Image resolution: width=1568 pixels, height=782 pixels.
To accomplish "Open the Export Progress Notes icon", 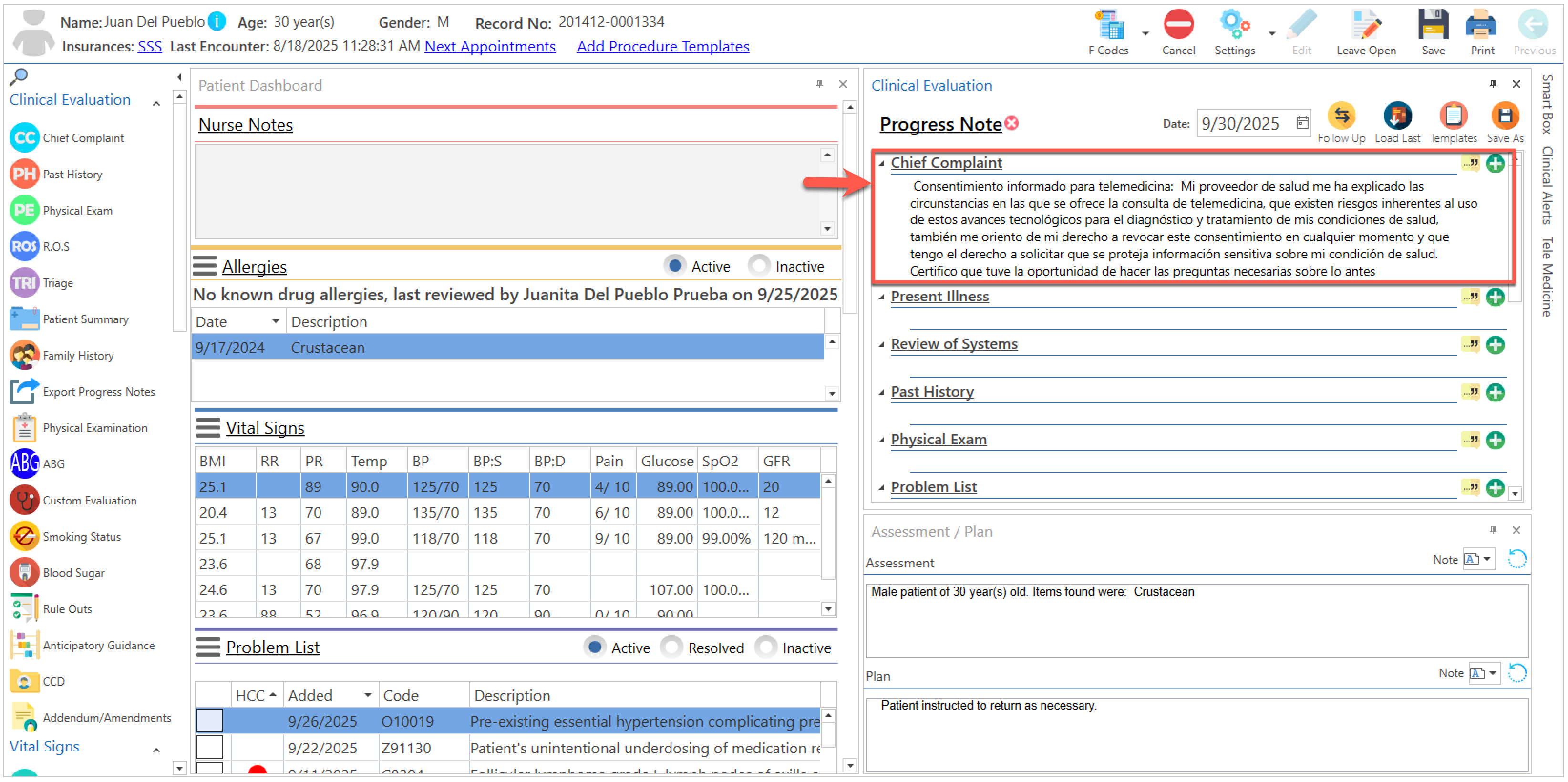I will click(x=24, y=391).
